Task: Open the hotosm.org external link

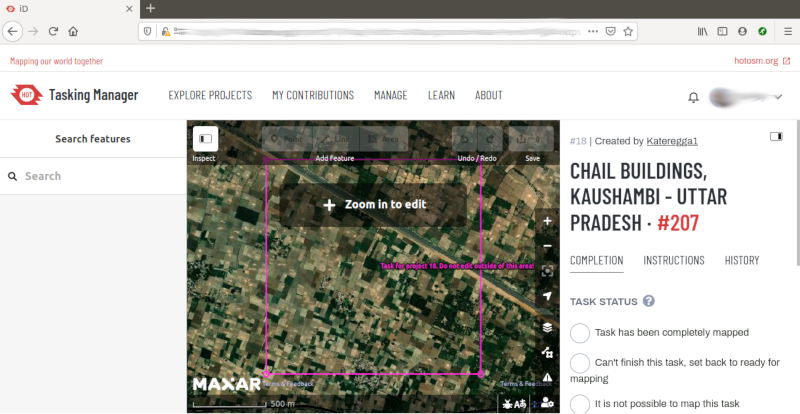Action: click(x=762, y=61)
